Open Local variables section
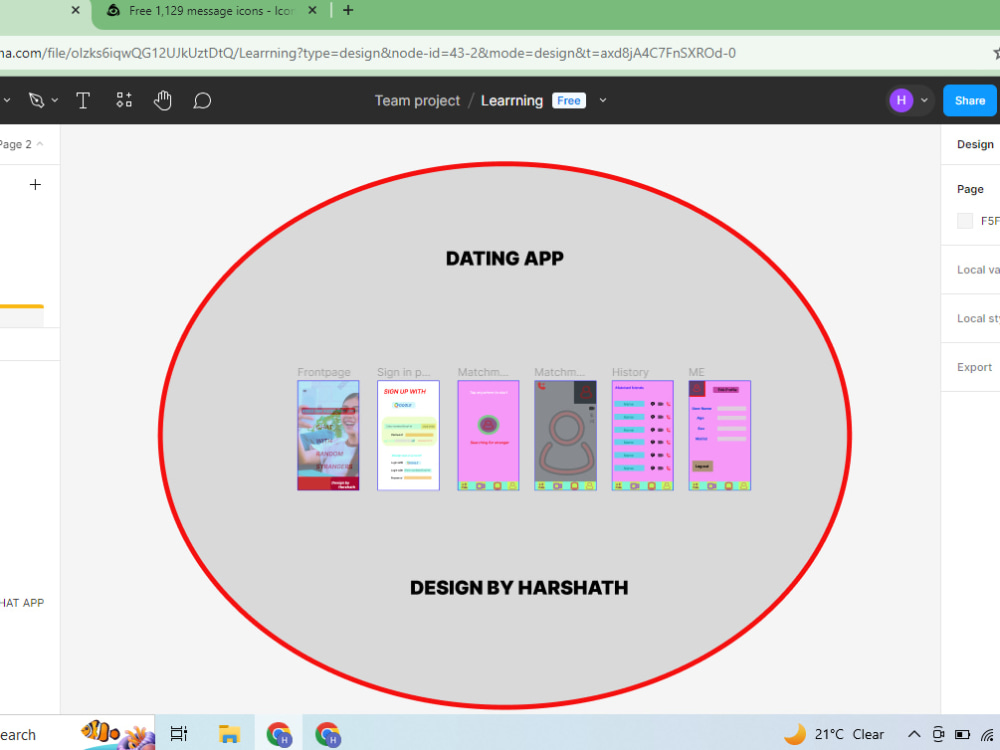This screenshot has width=1000, height=750. tap(978, 270)
